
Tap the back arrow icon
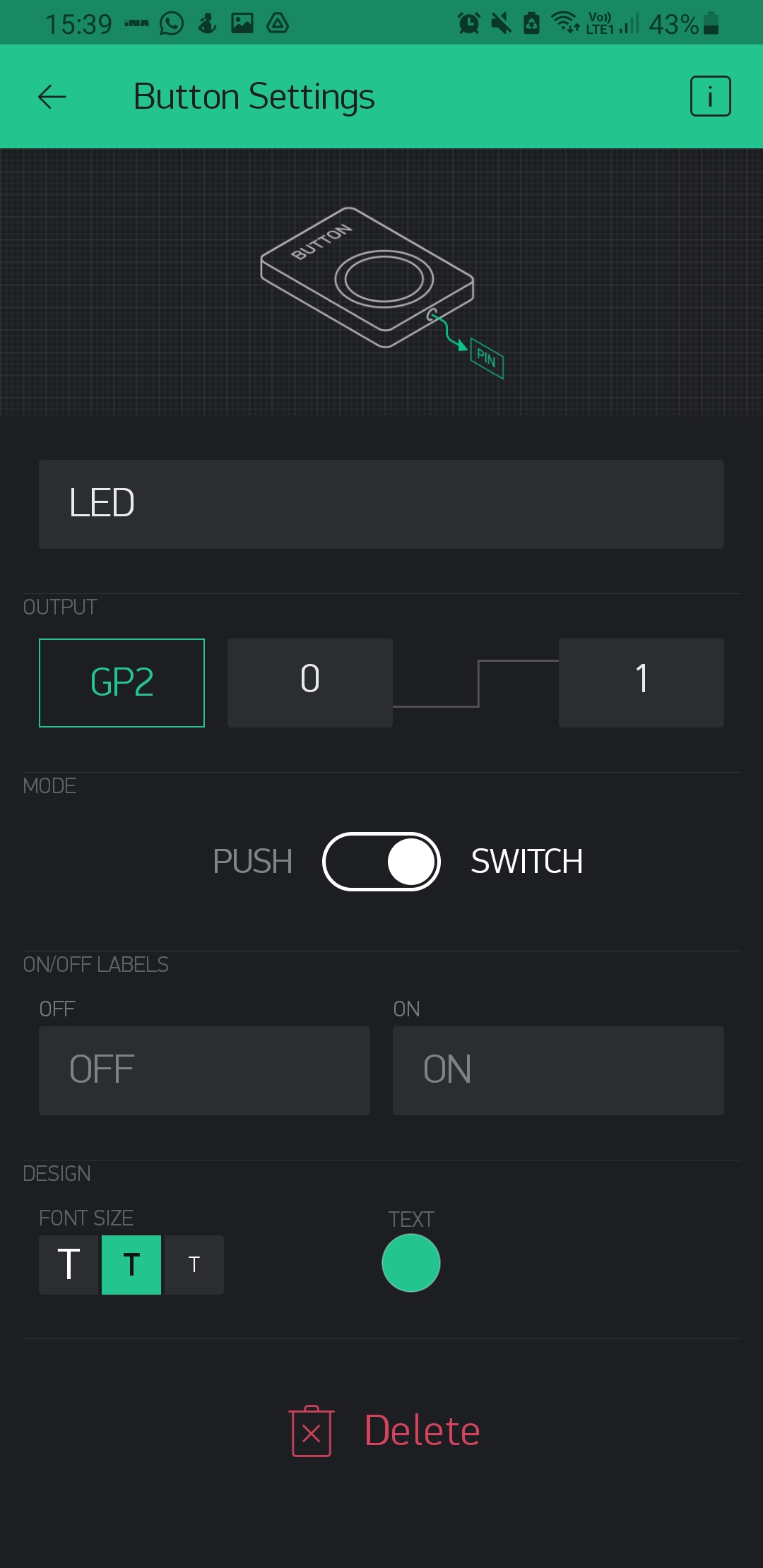click(x=52, y=97)
